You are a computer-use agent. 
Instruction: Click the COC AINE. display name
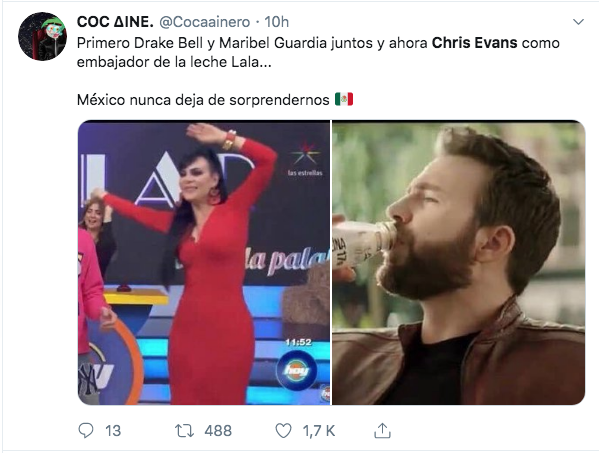pos(115,22)
